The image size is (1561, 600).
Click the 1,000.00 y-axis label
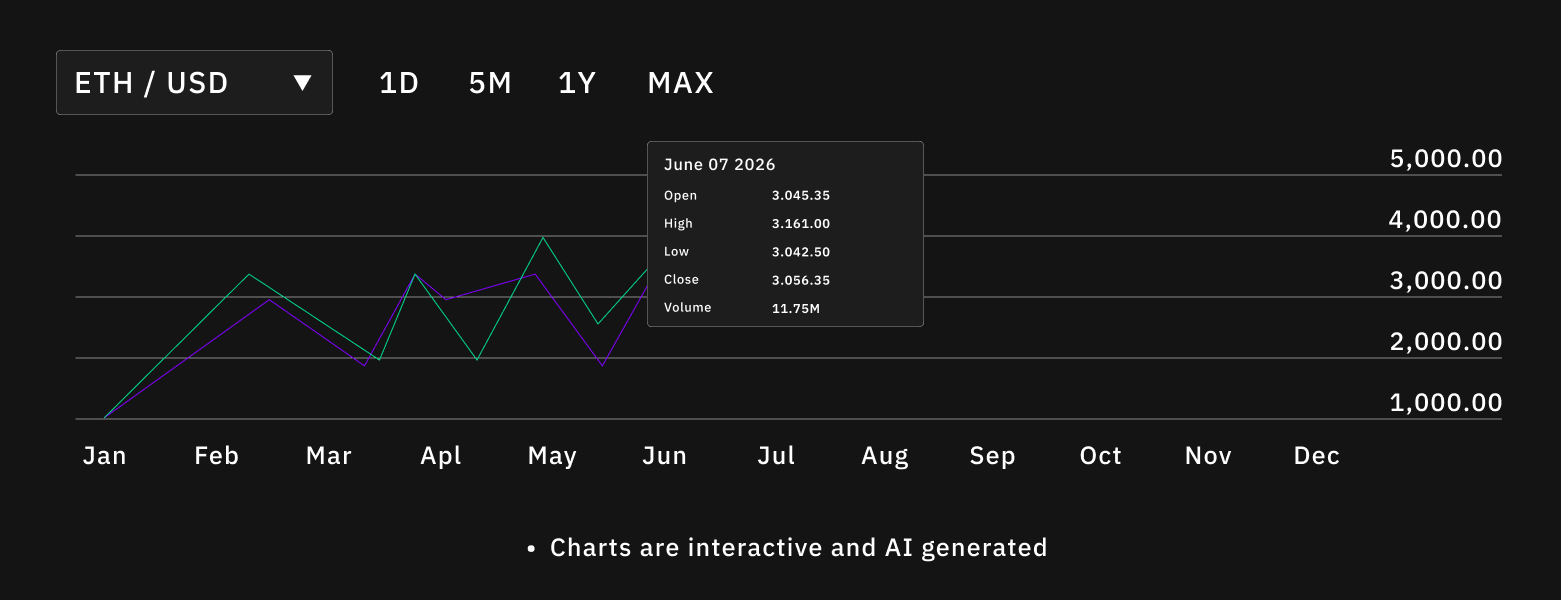tap(1445, 402)
